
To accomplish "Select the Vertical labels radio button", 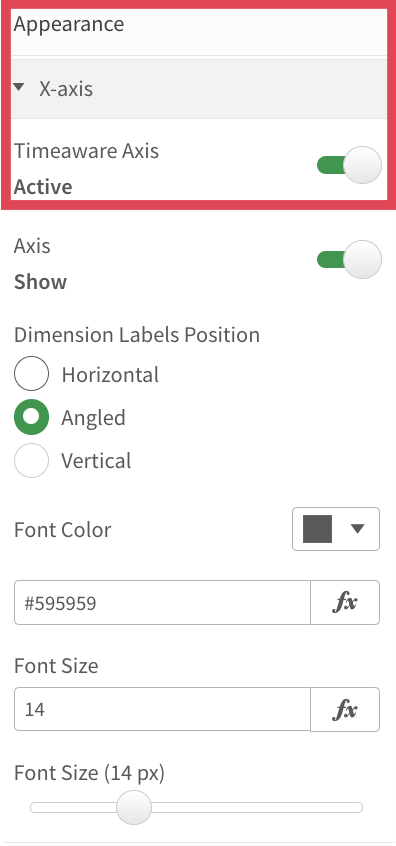I will click(31, 460).
